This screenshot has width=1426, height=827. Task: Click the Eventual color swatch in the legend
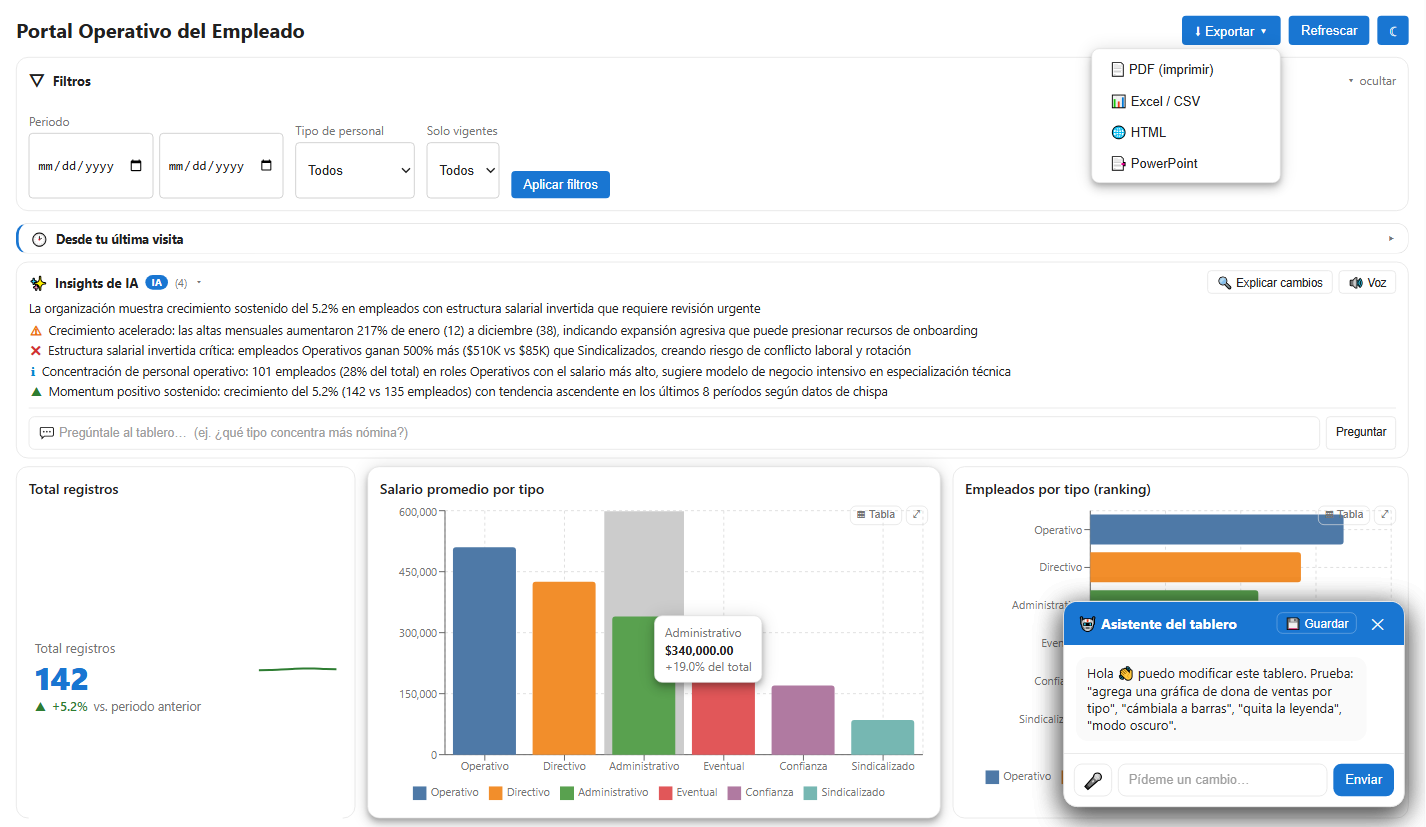coord(666,793)
